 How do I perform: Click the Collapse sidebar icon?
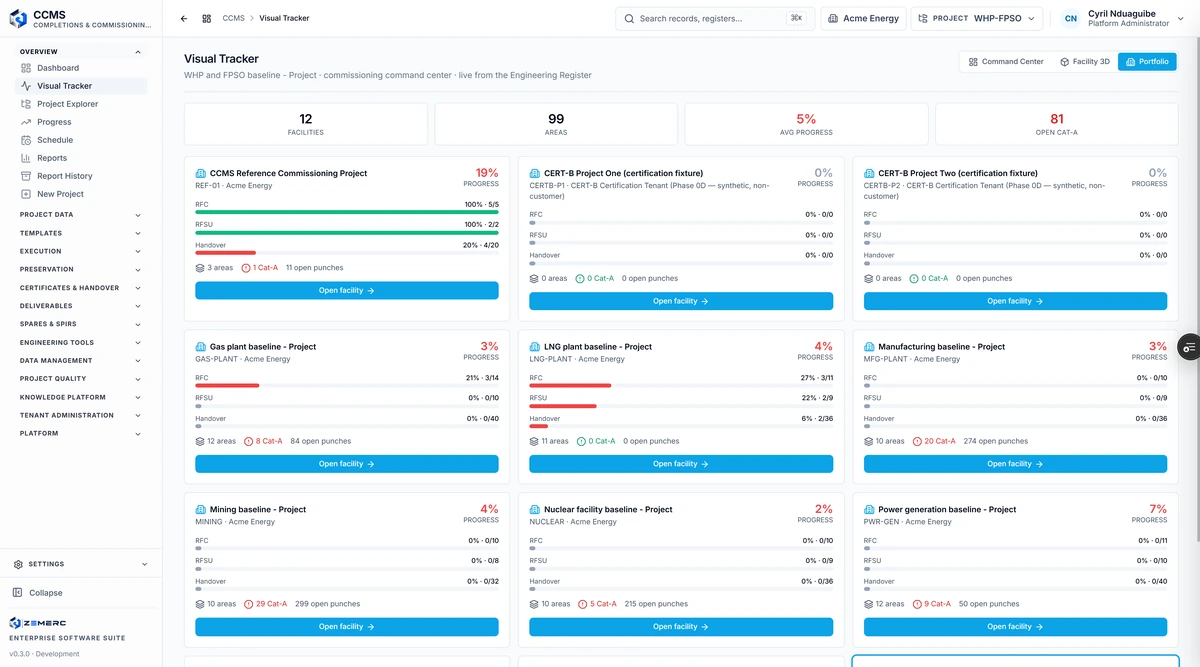18,593
